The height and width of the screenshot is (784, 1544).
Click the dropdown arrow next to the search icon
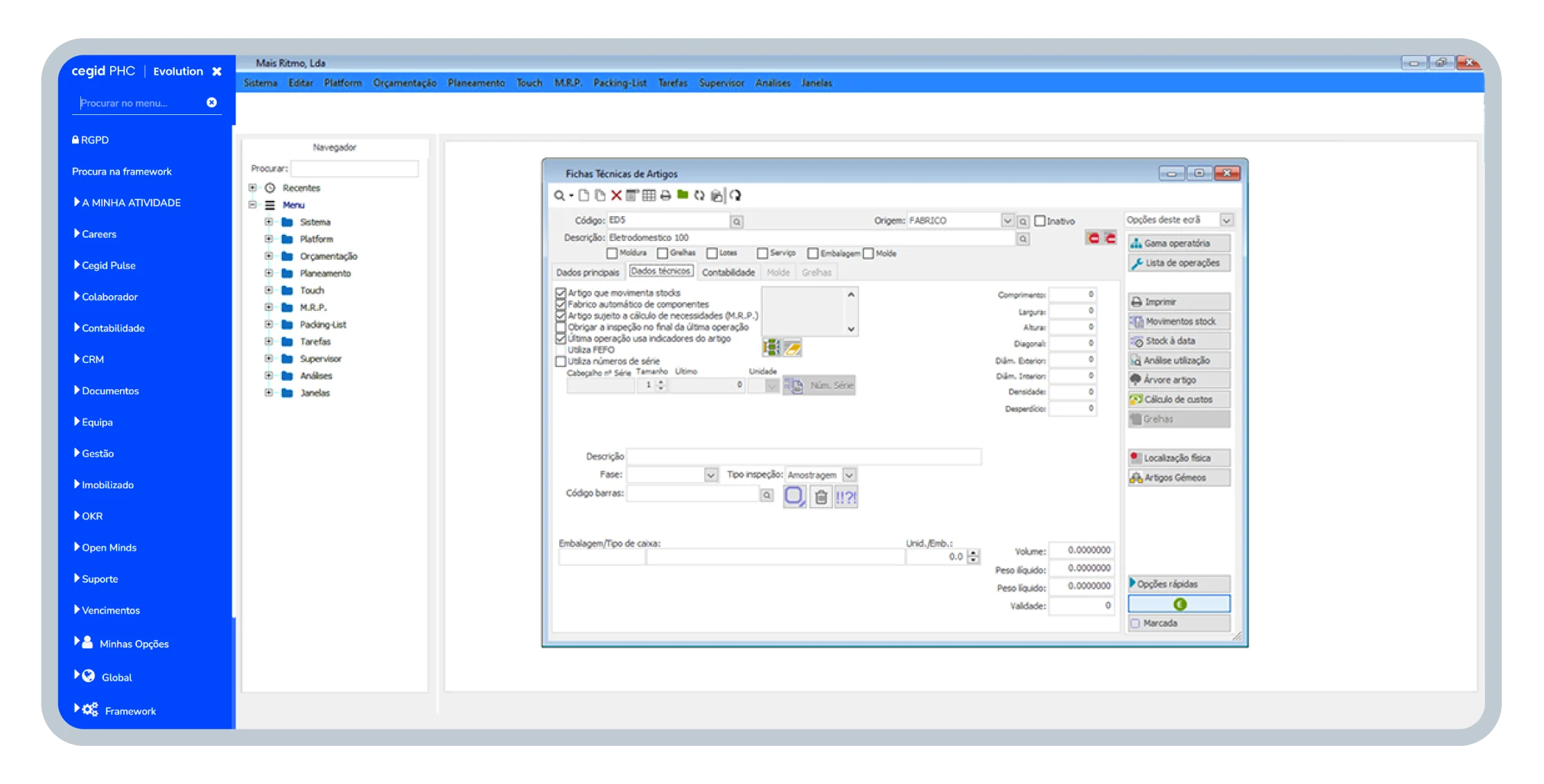571,196
